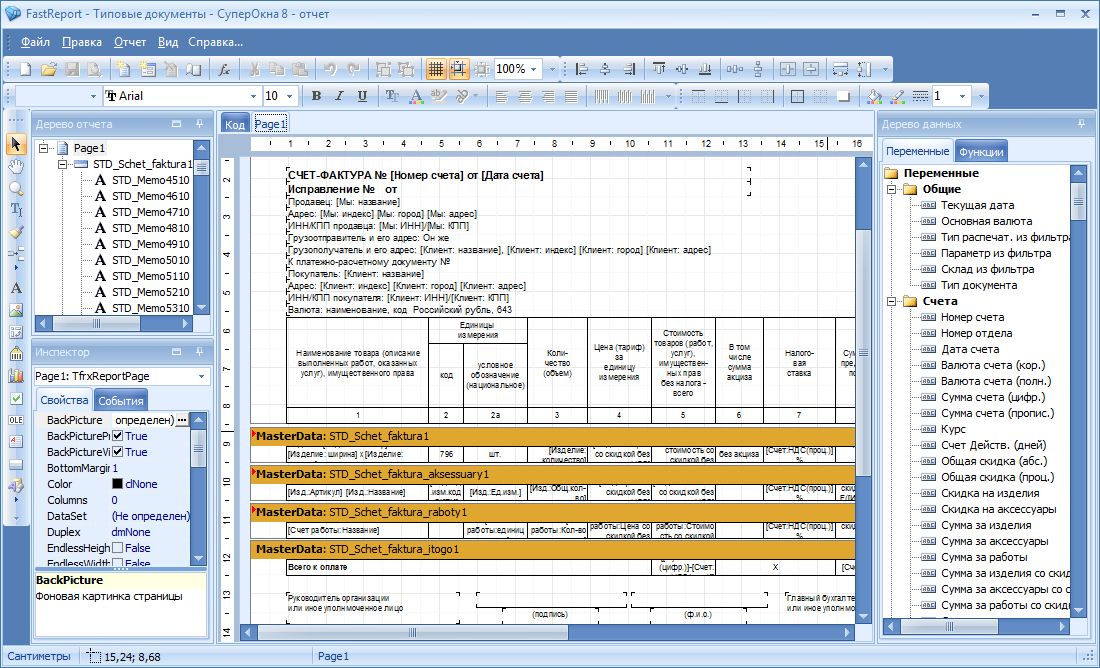Open frame line style icon

[x=920, y=96]
